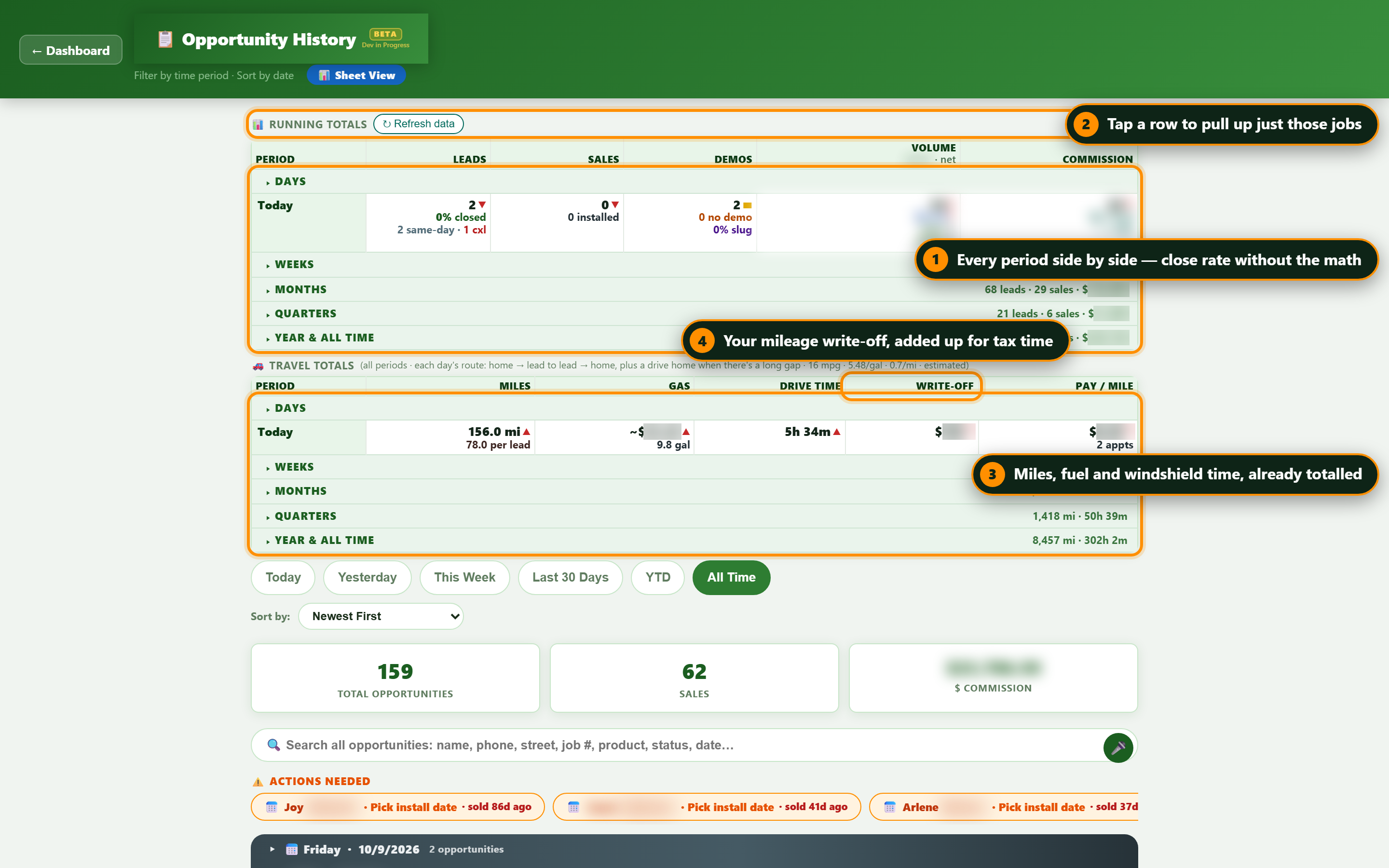Viewport: 1389px width, 868px height.
Task: Expand WEEKS group in Running Totals
Action: click(694, 265)
